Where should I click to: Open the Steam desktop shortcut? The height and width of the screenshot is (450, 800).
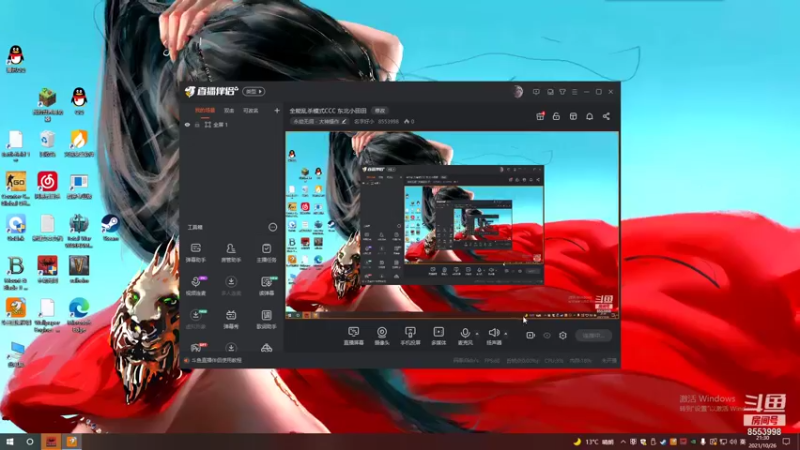point(110,228)
